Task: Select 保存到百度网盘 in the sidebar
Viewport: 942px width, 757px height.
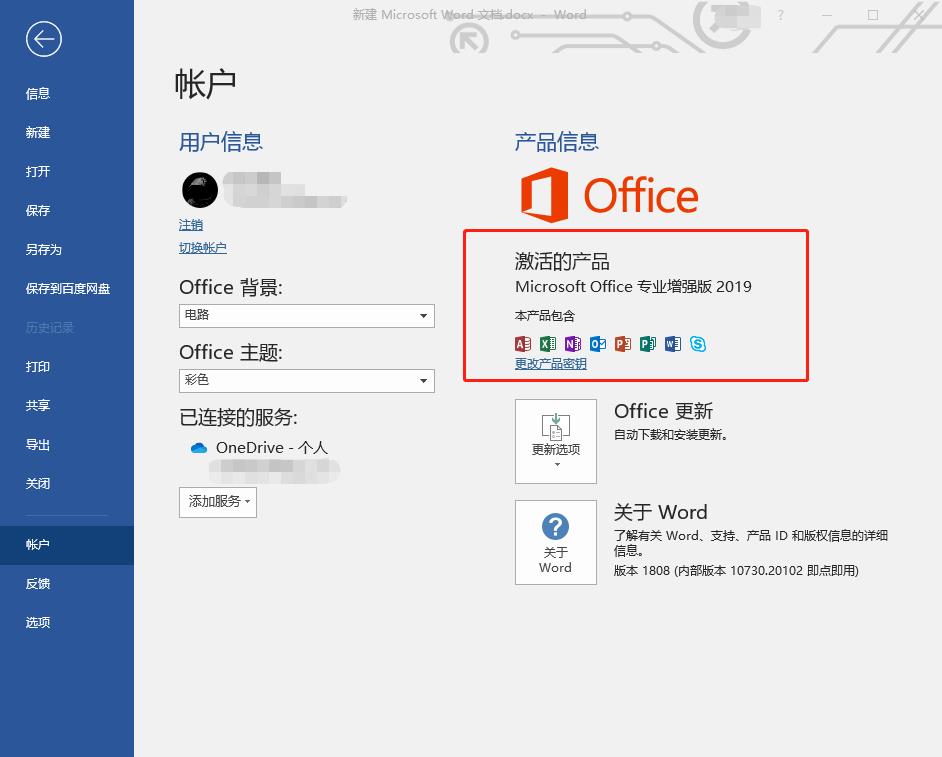Action: click(x=67, y=289)
